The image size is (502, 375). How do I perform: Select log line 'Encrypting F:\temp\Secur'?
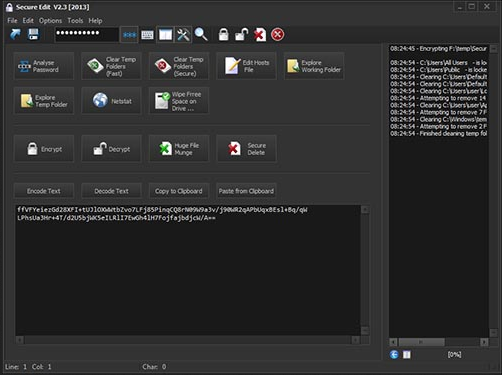(x=438, y=49)
